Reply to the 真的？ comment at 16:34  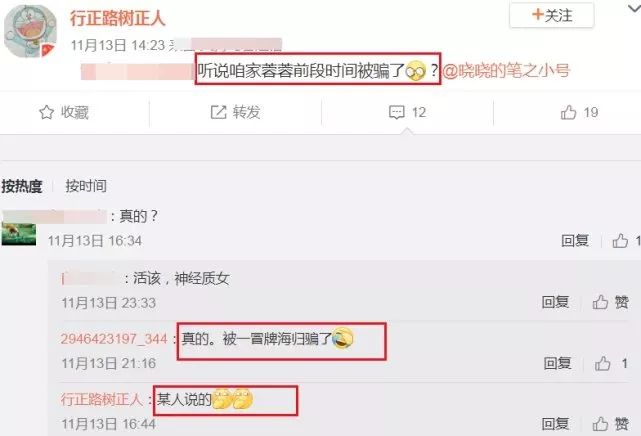tap(575, 241)
